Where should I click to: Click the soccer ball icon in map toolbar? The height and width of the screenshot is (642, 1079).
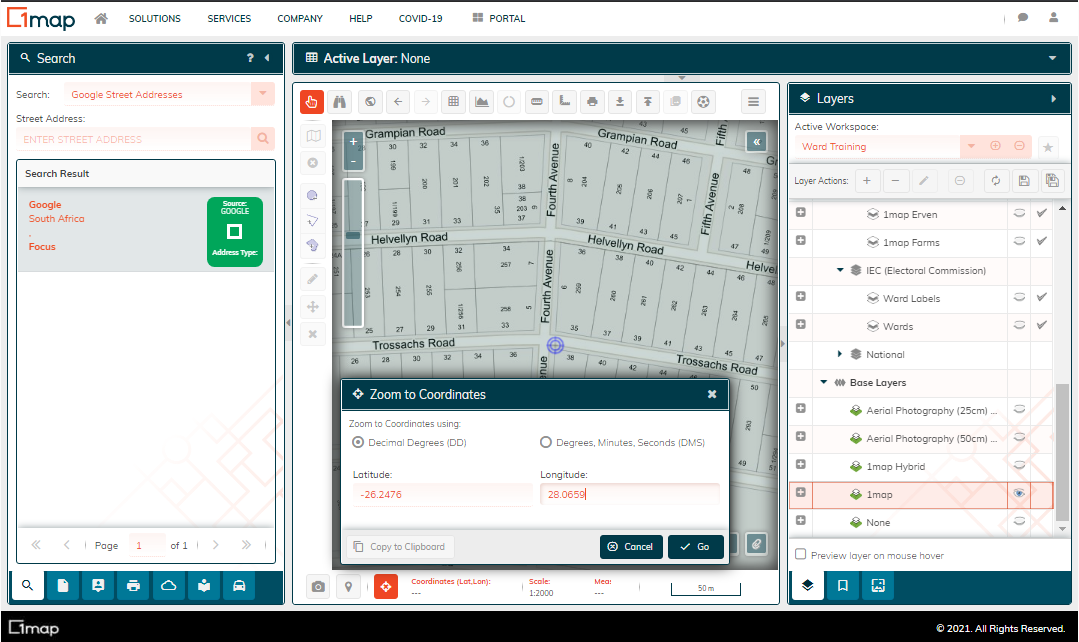[x=703, y=102]
